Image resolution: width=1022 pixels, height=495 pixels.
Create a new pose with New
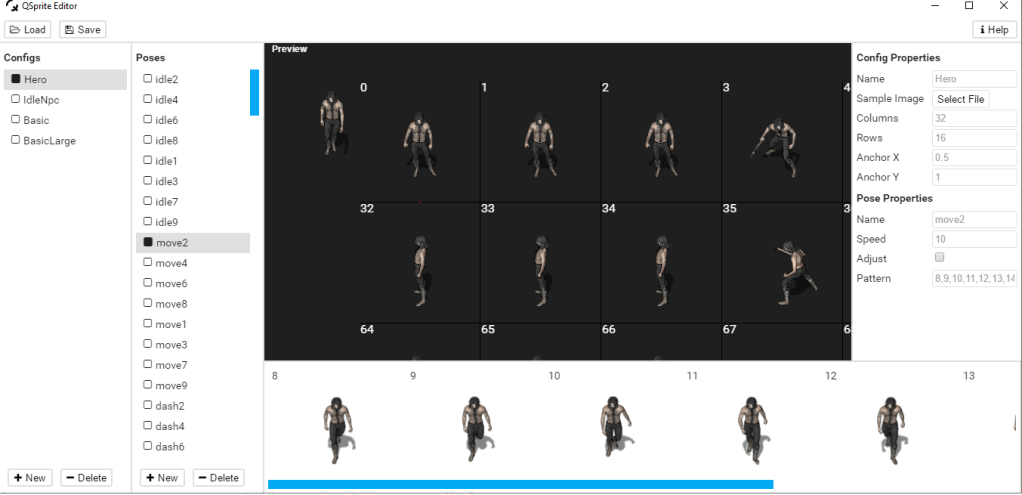click(x=161, y=478)
